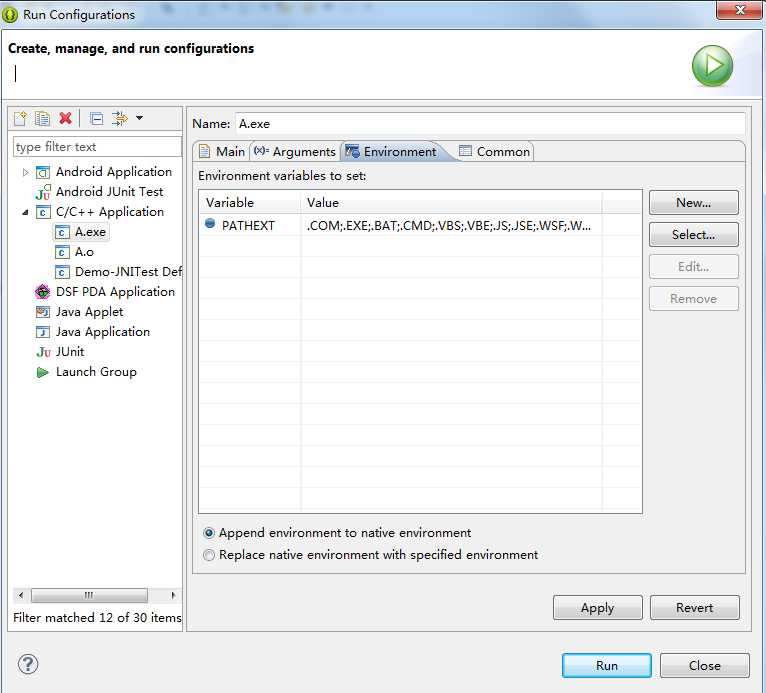Select the Java Applet label
766x693 pixels.
tap(89, 312)
